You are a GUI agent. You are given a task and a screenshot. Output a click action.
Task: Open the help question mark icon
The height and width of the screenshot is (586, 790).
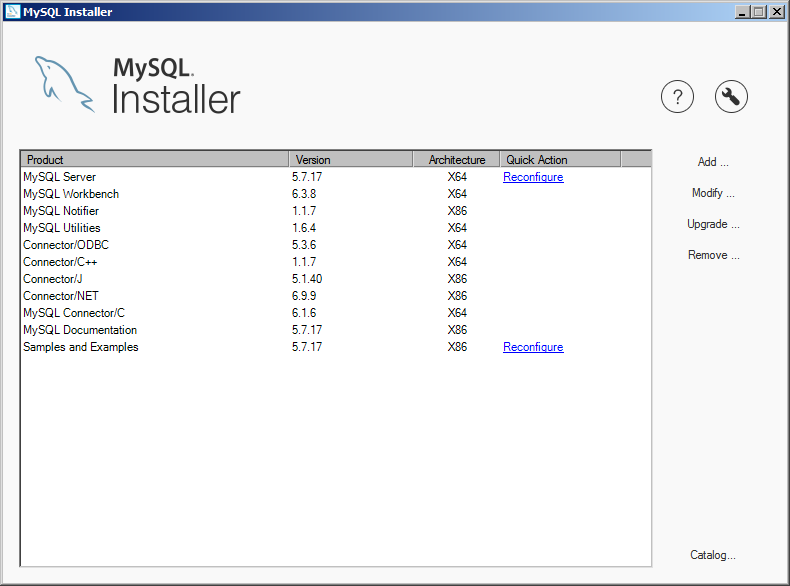[x=677, y=96]
